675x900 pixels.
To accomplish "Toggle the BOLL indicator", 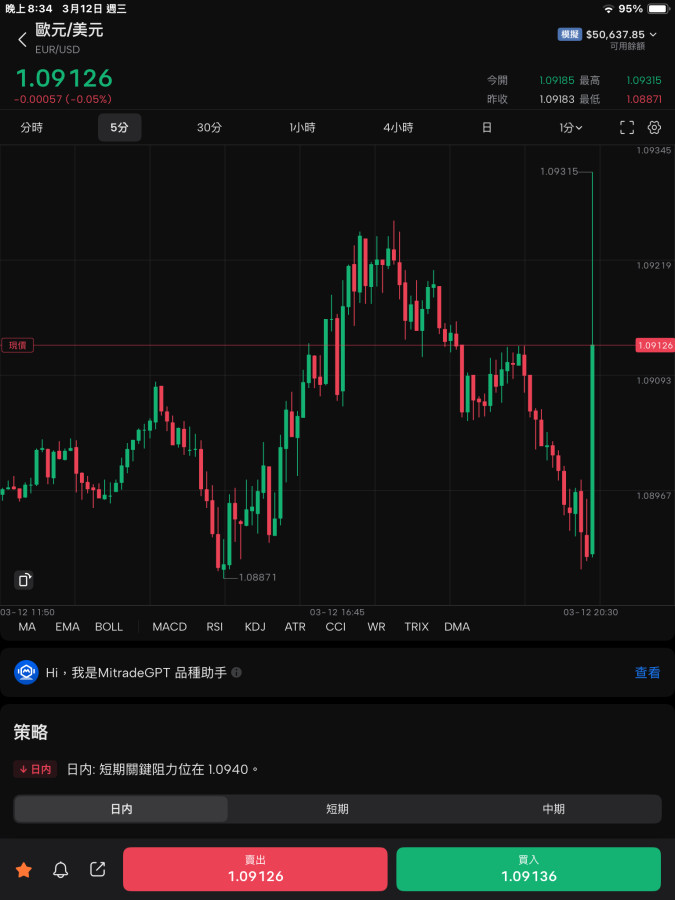I will 109,627.
